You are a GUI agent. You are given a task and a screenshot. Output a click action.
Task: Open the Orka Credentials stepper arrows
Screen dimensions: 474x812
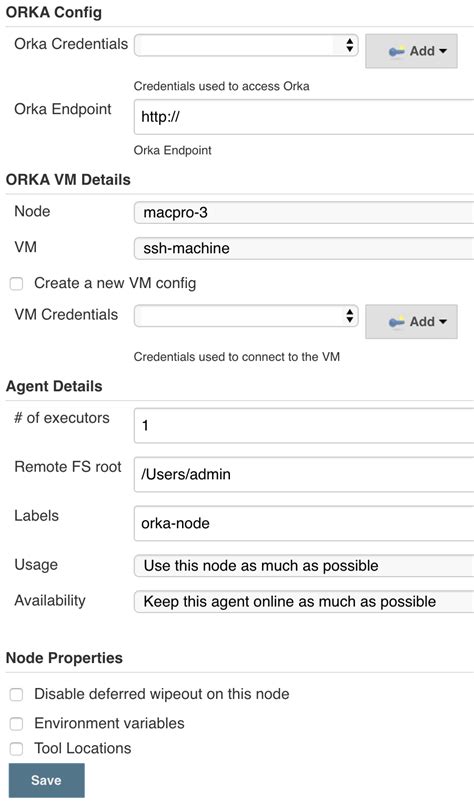pyautogui.click(x=350, y=45)
